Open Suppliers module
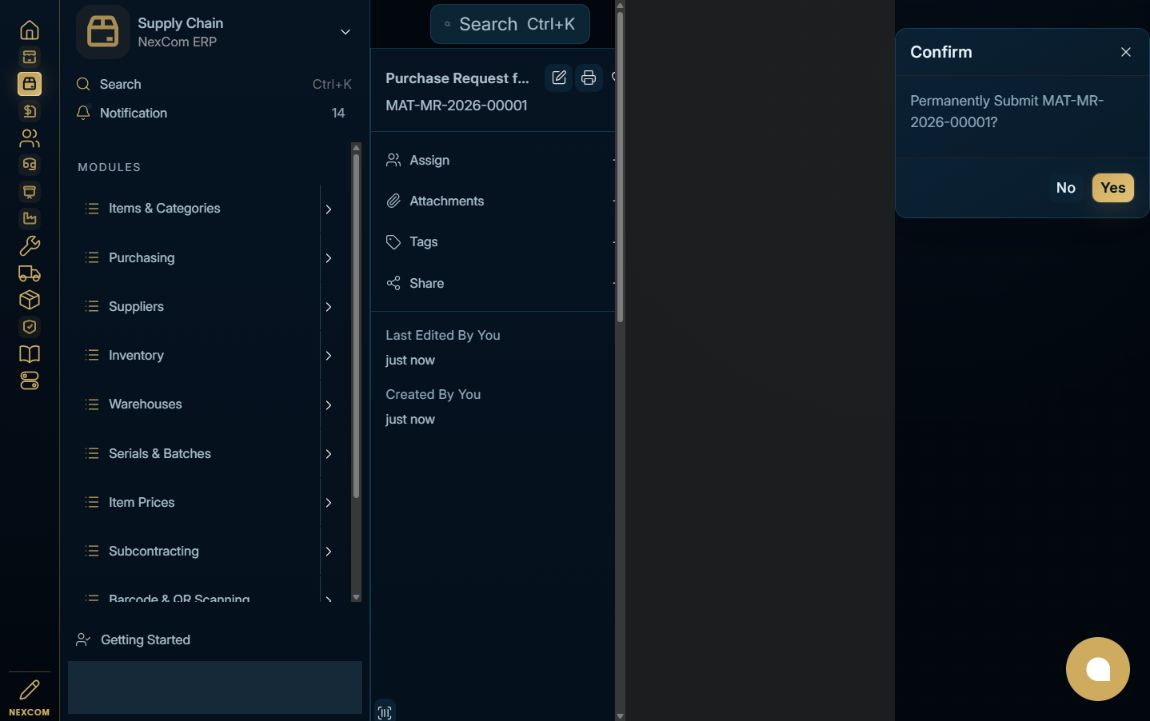The width and height of the screenshot is (1150, 721). coord(136,307)
